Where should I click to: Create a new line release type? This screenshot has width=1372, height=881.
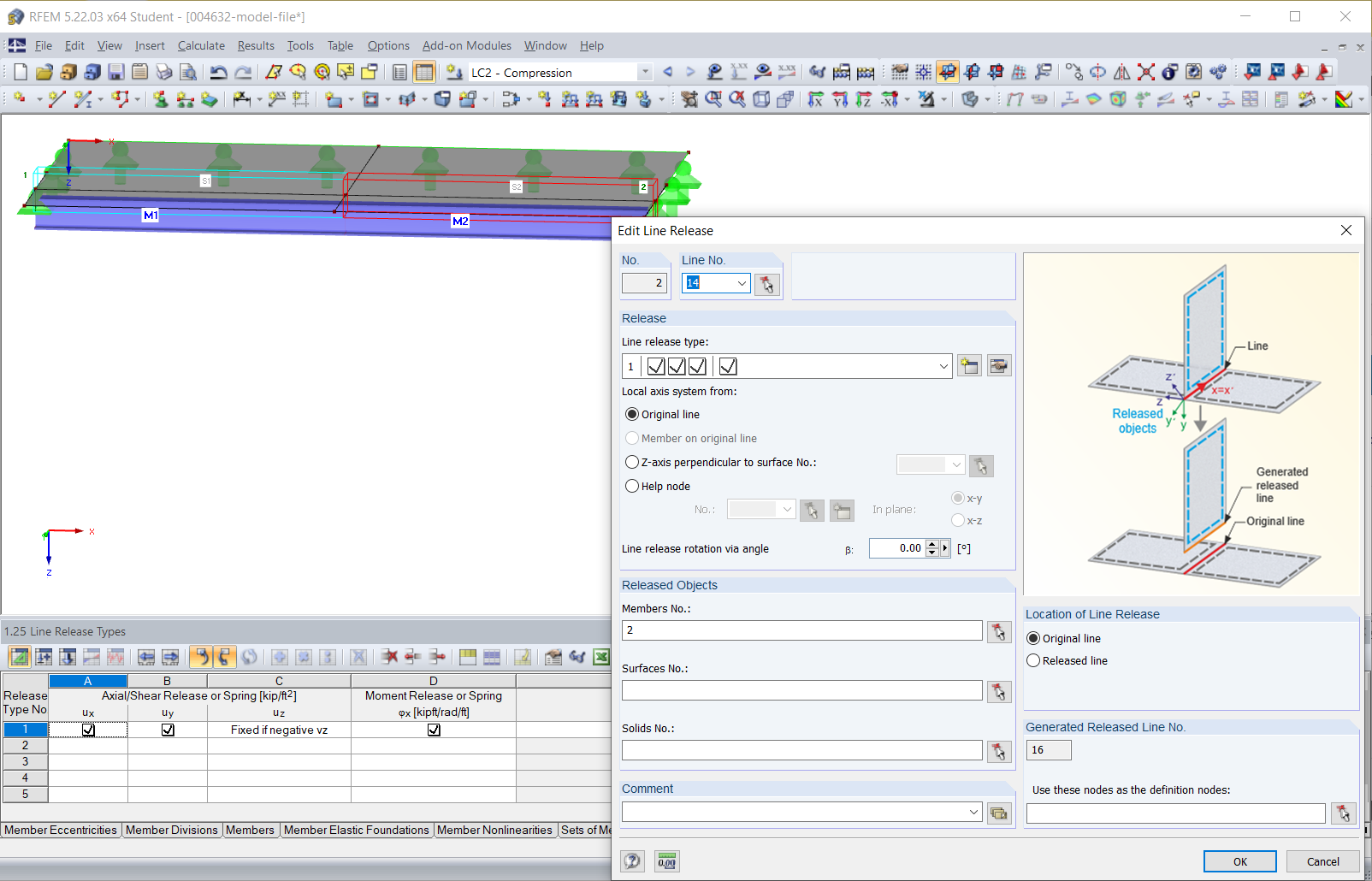969,366
